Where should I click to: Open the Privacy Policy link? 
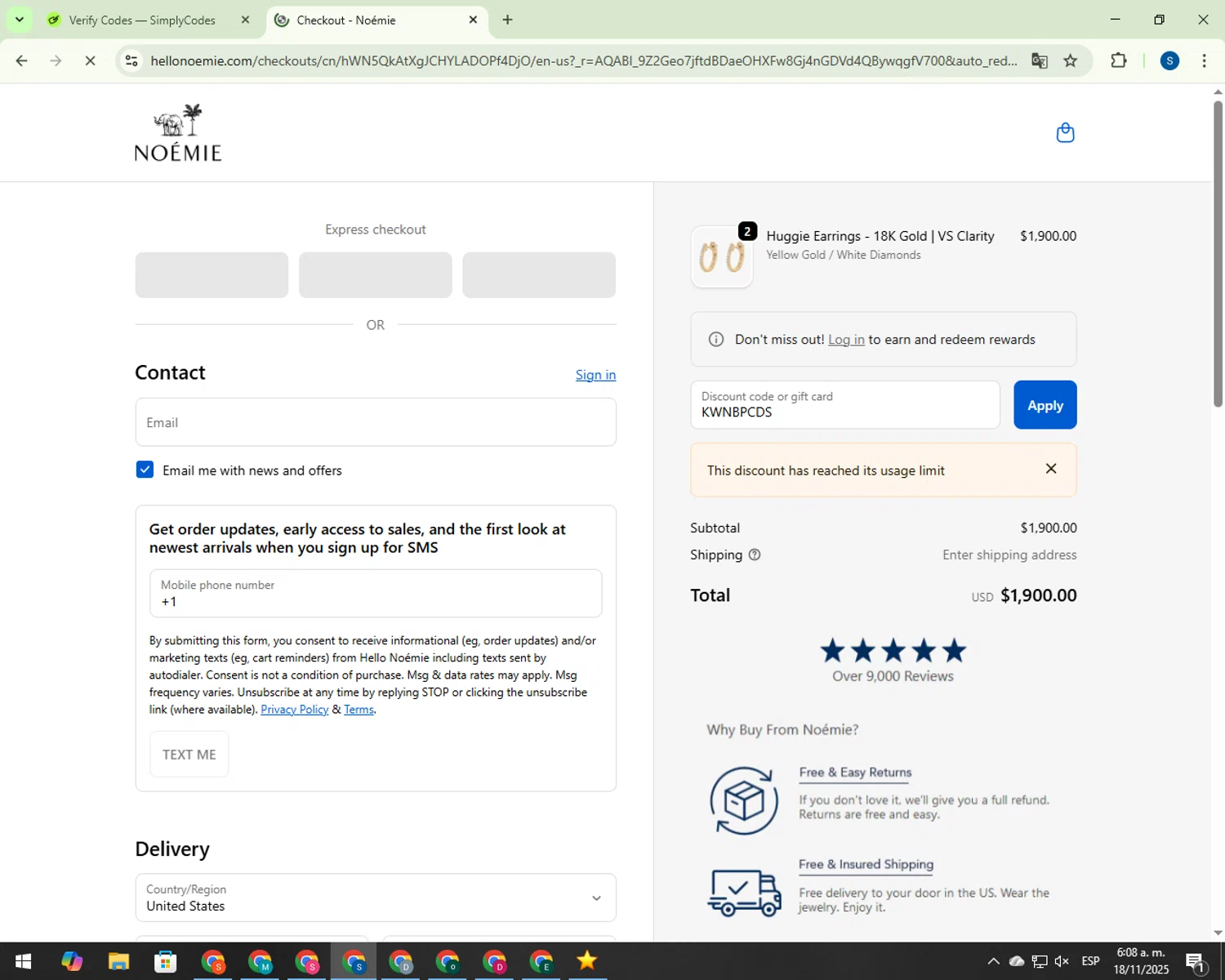pos(294,710)
